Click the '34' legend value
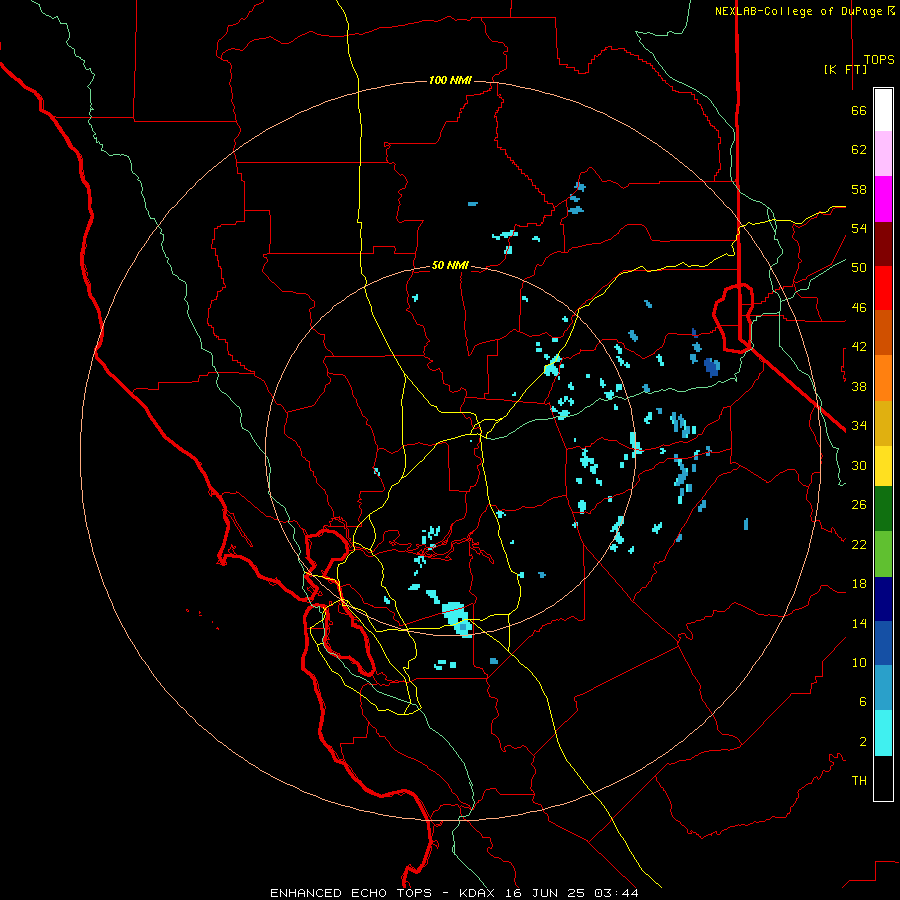 coord(859,426)
